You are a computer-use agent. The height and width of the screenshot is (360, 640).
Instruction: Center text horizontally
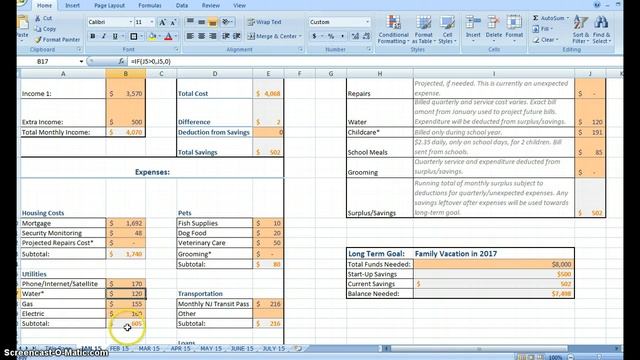202,36
